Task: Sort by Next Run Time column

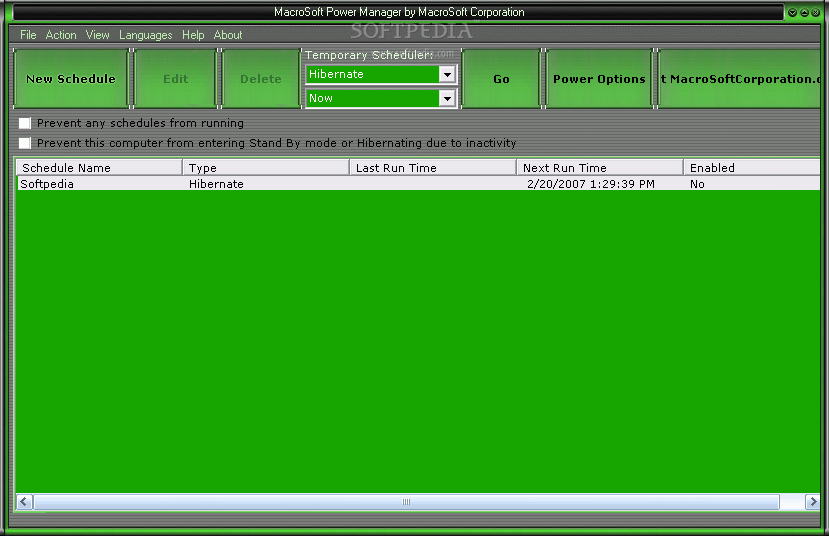Action: pyautogui.click(x=600, y=168)
